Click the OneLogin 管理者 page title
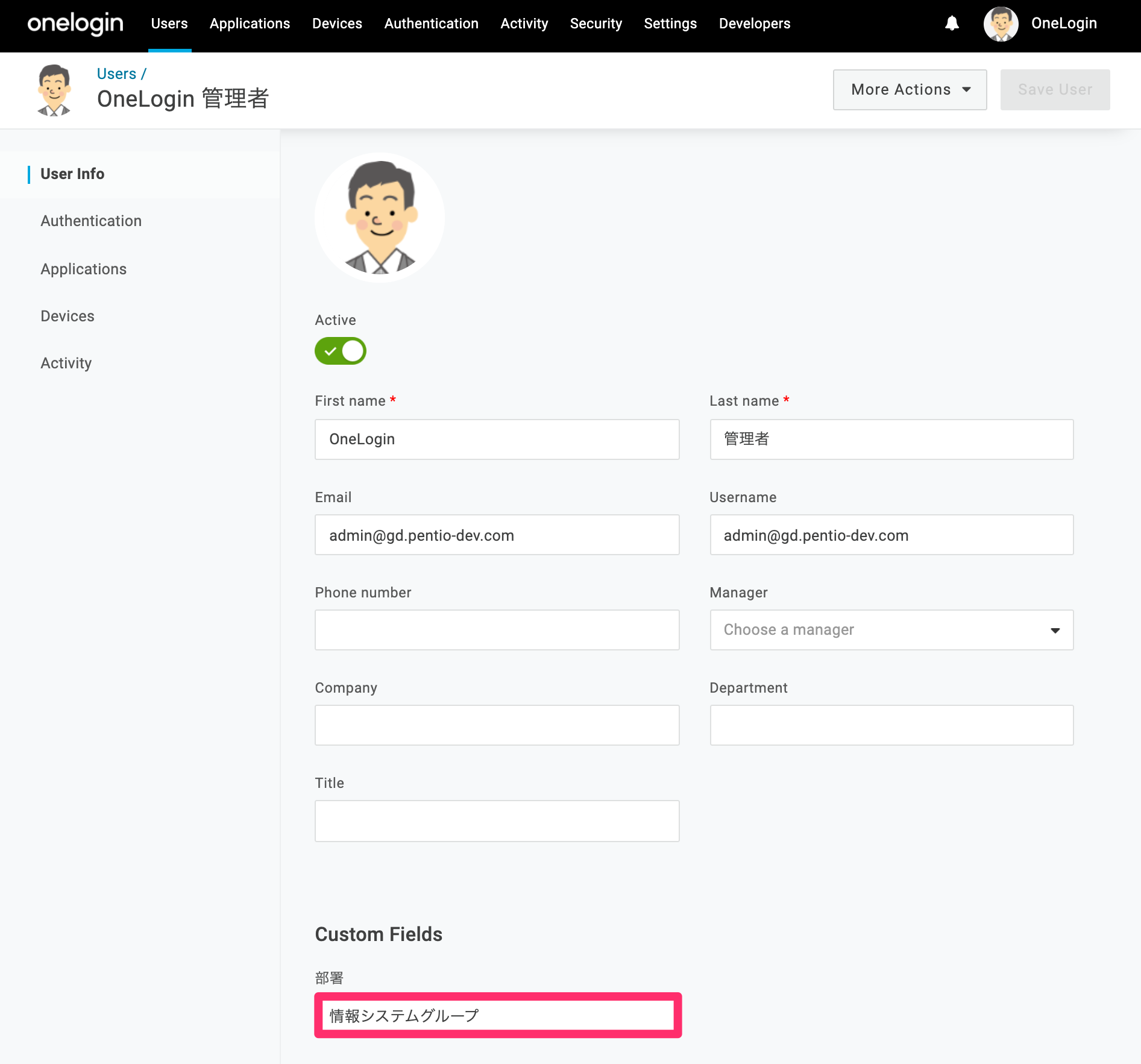Image resolution: width=1141 pixels, height=1064 pixels. coord(183,99)
